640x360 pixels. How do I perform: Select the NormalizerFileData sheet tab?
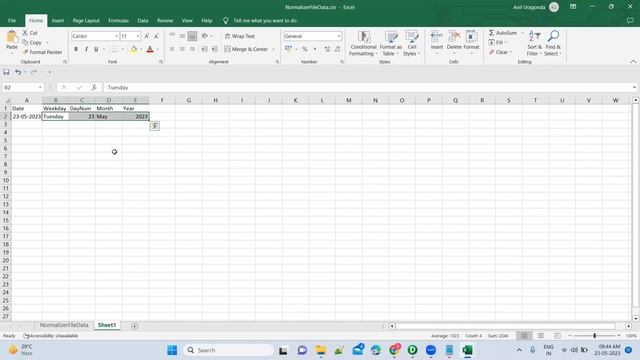click(x=64, y=325)
